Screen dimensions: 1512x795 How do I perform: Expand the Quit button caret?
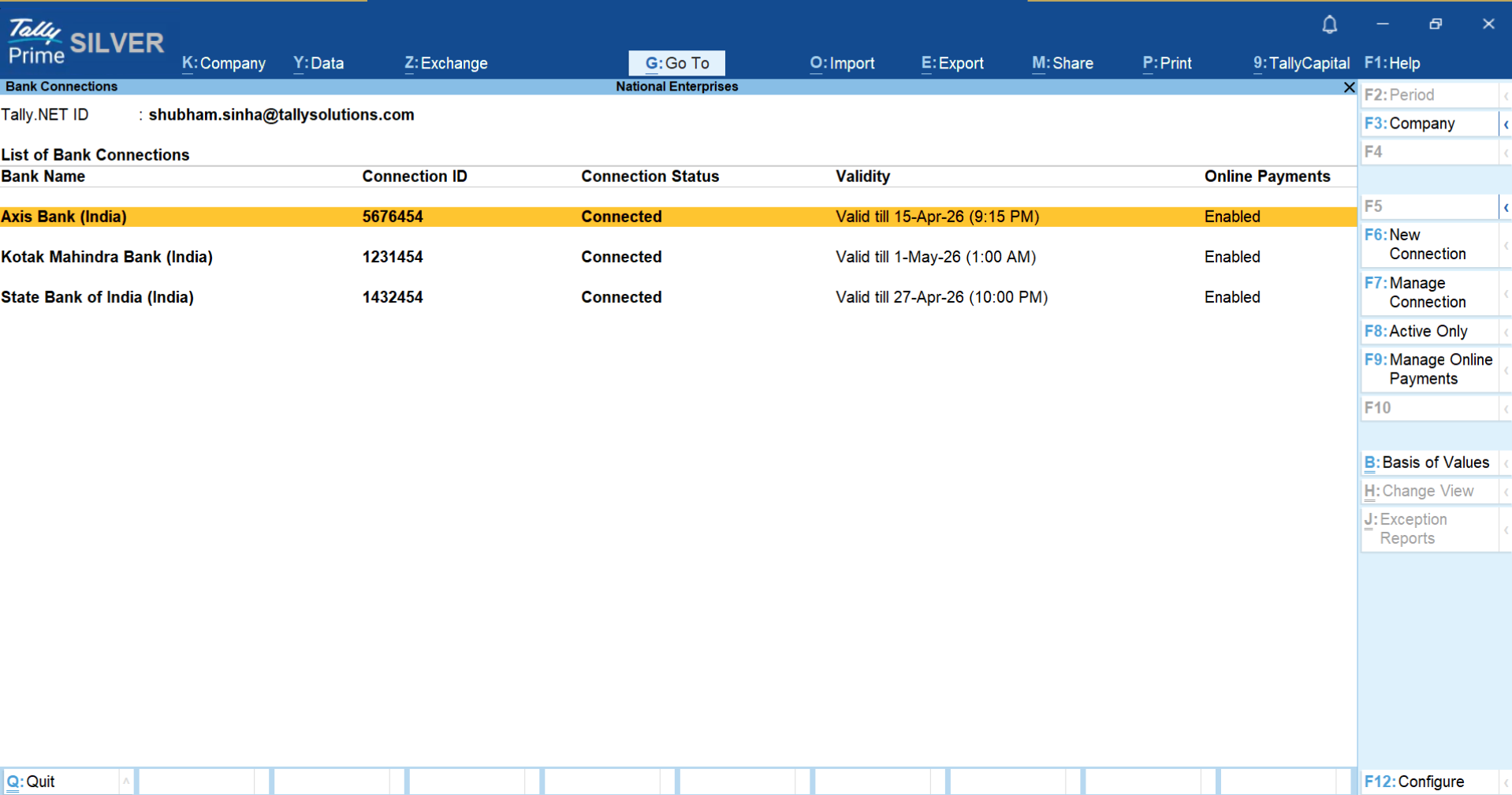pos(126,782)
